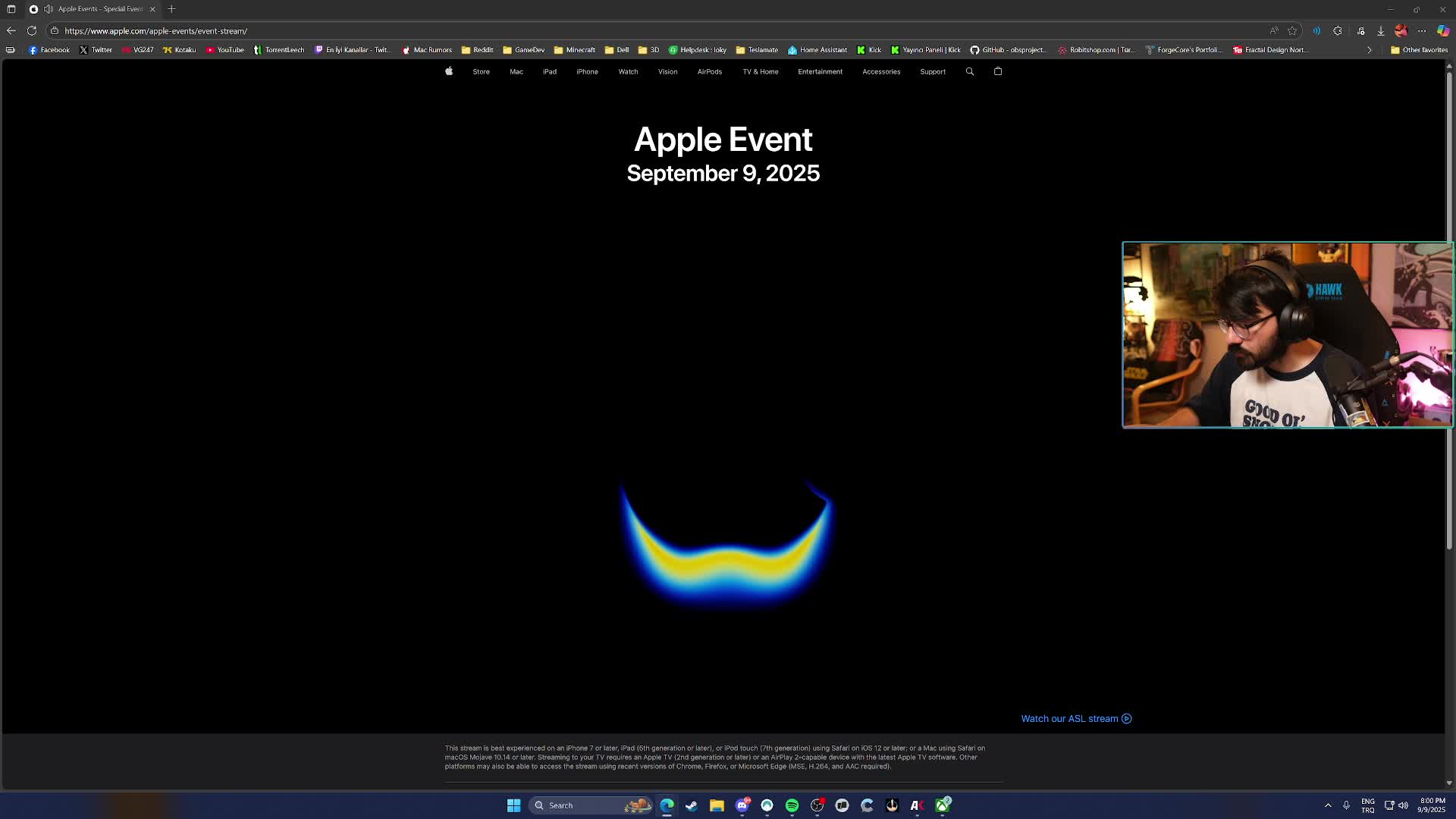Open apple.com search magnifier
The height and width of the screenshot is (819, 1456).
(x=969, y=71)
